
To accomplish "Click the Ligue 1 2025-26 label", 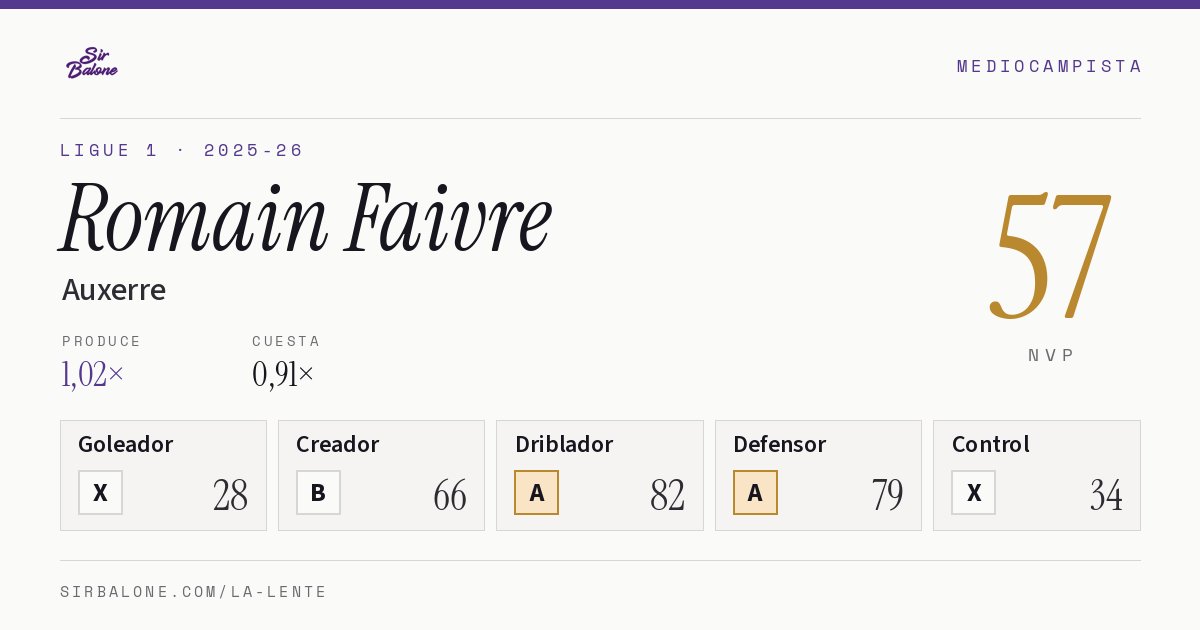I will (181, 150).
